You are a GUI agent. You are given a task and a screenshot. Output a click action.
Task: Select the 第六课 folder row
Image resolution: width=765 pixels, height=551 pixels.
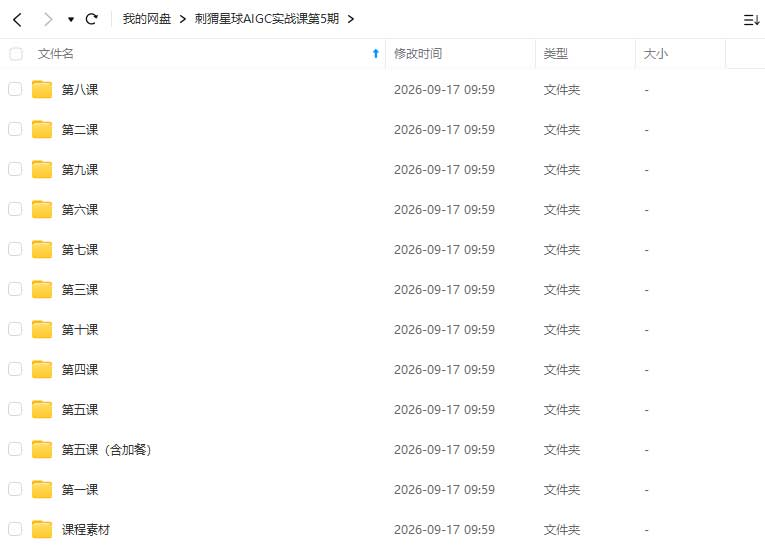(382, 209)
